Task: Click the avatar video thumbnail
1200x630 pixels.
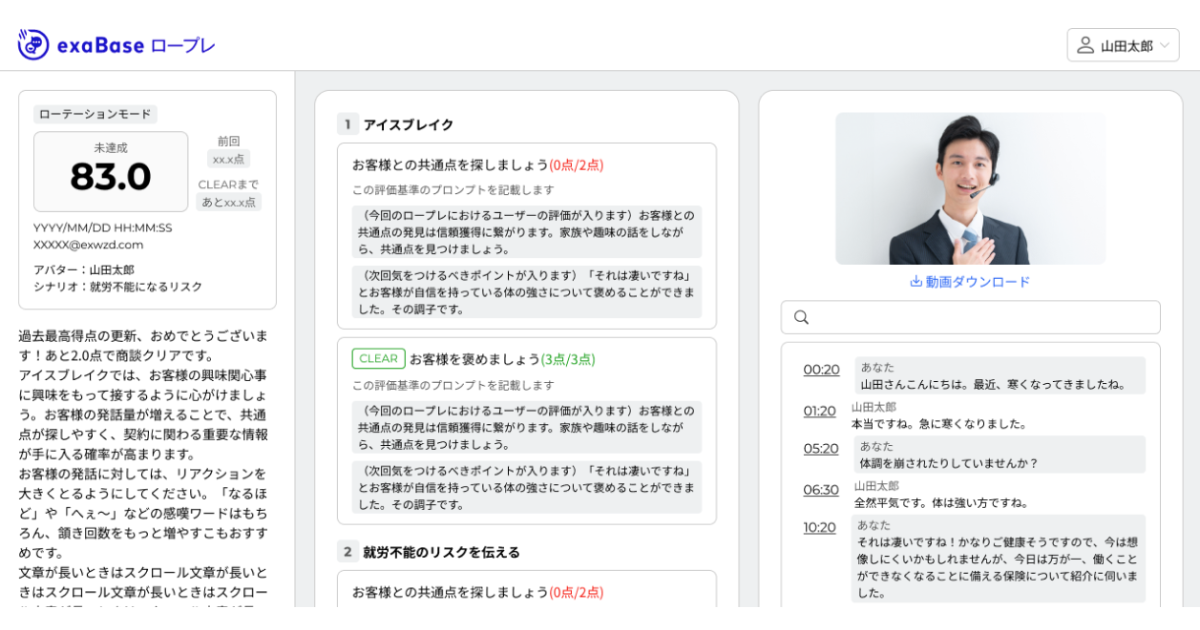Action: [x=970, y=188]
